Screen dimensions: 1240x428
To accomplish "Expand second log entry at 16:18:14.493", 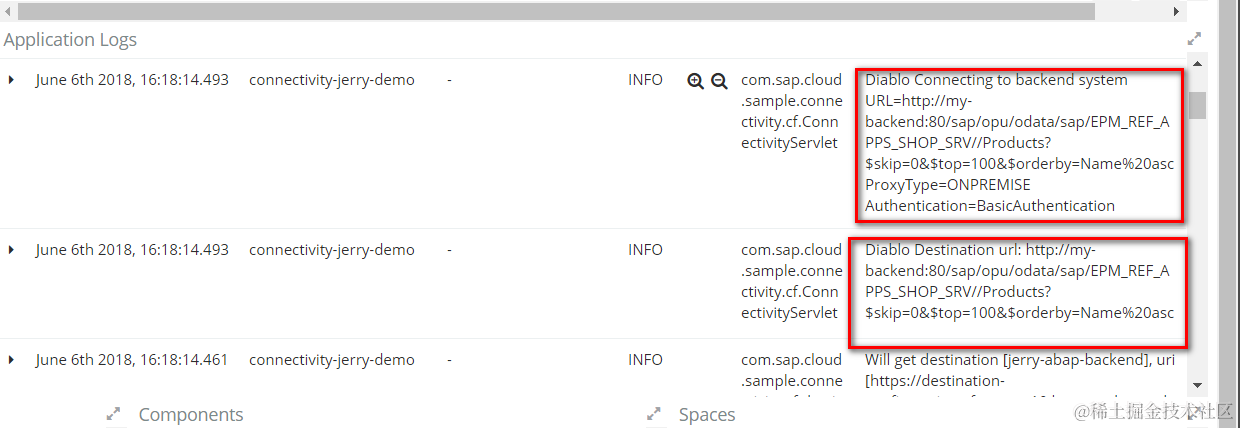I will pyautogui.click(x=11, y=250).
